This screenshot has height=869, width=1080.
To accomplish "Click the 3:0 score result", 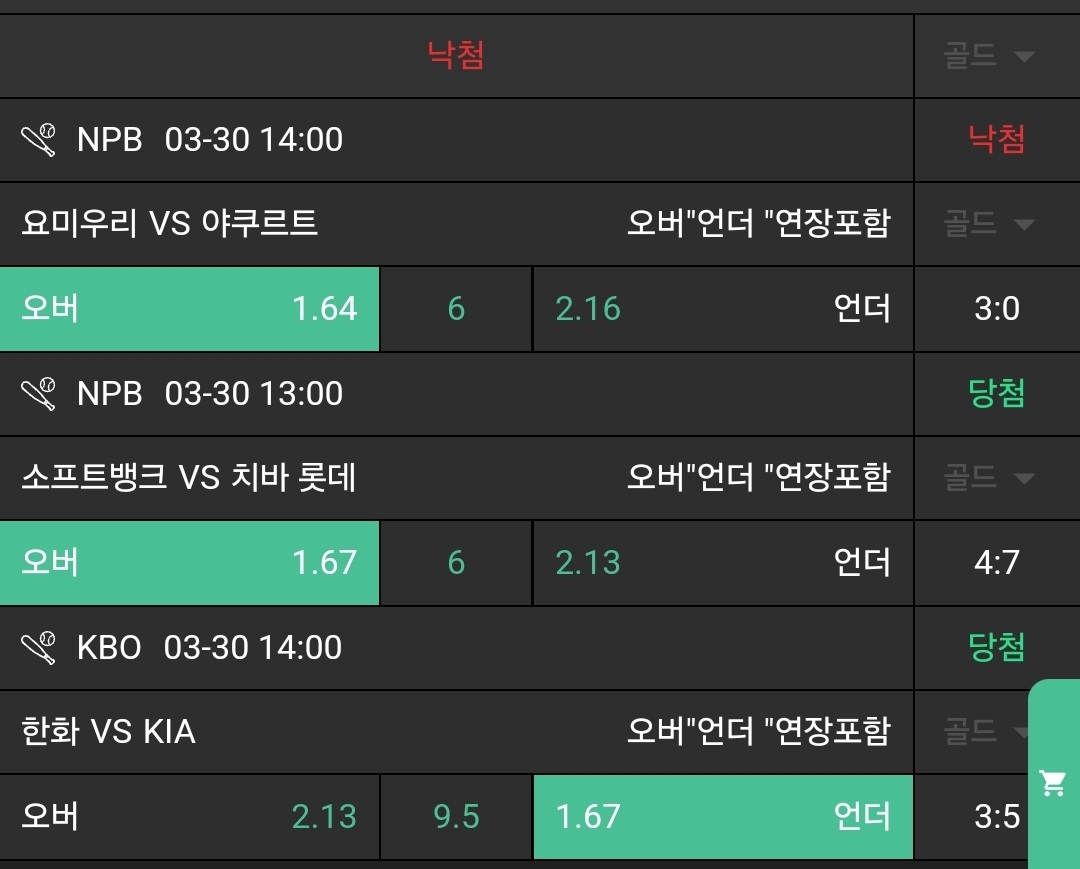I will (x=996, y=309).
